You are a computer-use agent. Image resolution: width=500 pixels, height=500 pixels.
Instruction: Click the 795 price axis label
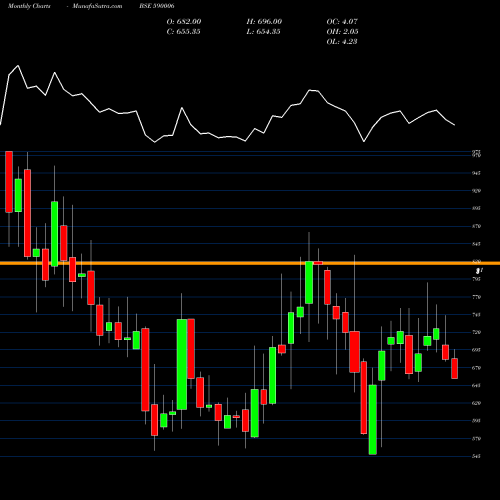(476, 279)
